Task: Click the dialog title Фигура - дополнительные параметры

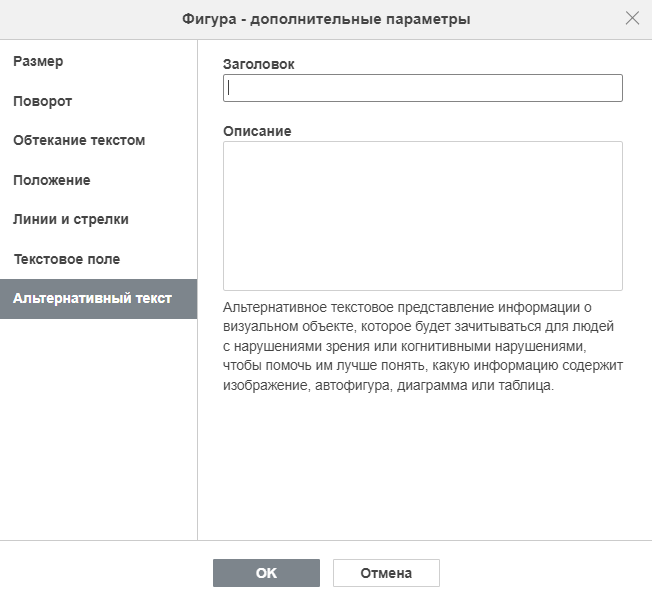Action: (326, 19)
